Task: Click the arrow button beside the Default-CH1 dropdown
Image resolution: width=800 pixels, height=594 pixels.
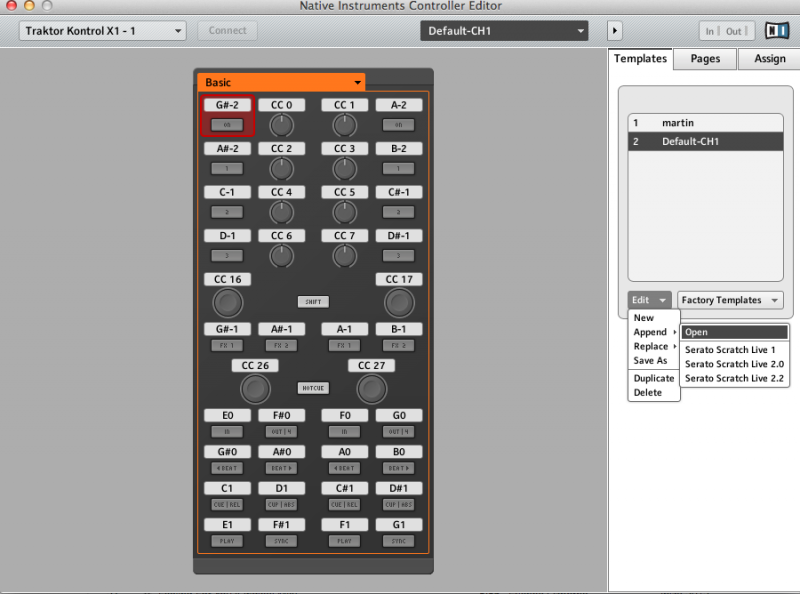Action: tap(615, 31)
